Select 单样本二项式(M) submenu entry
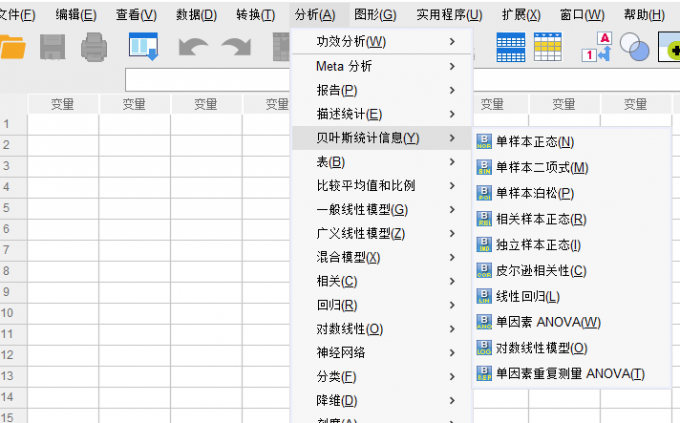Screen dimensions: 680x423 571,167
